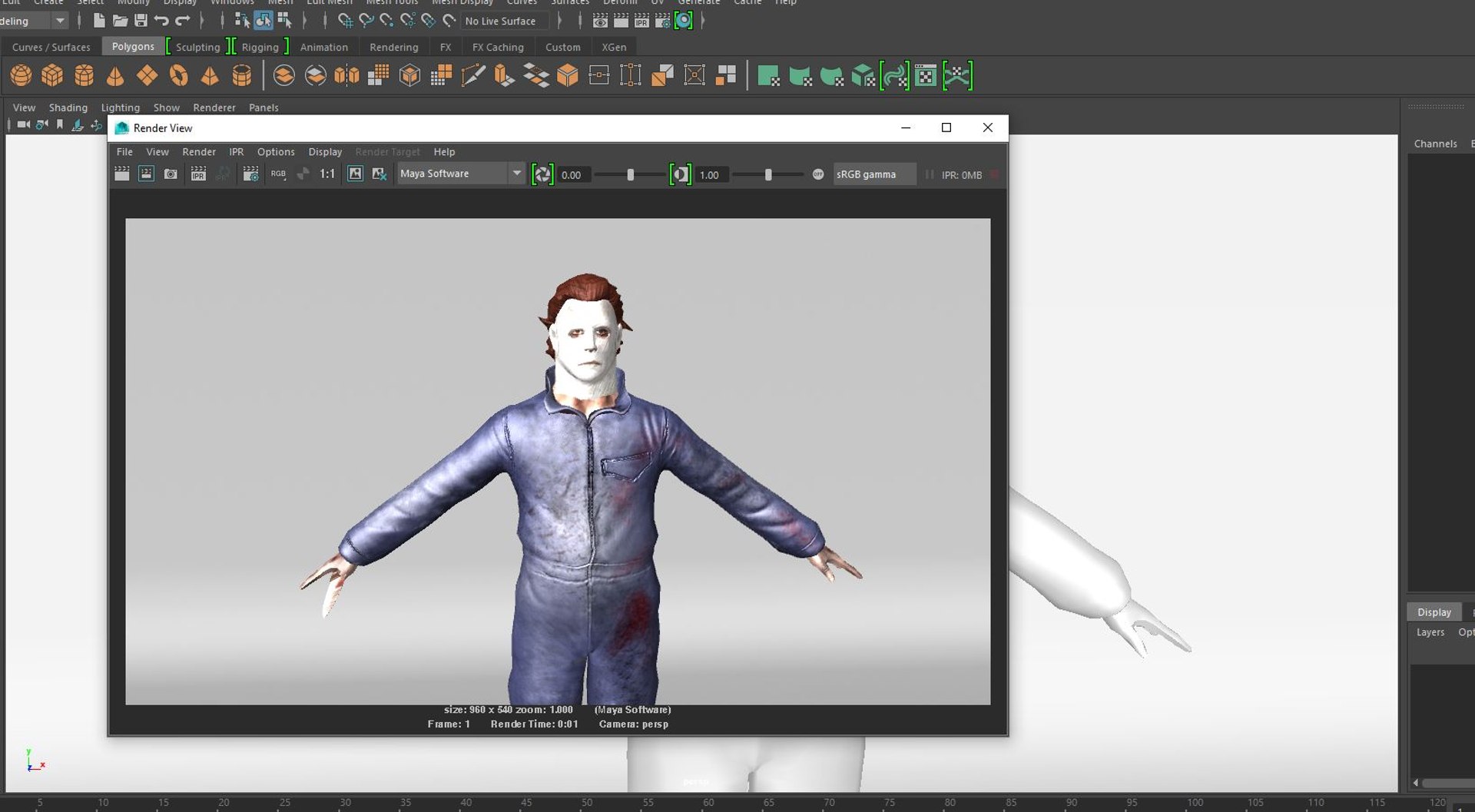Screen dimensions: 1475x812
Task: Click the gamma slider in Render View
Action: pyautogui.click(x=767, y=175)
